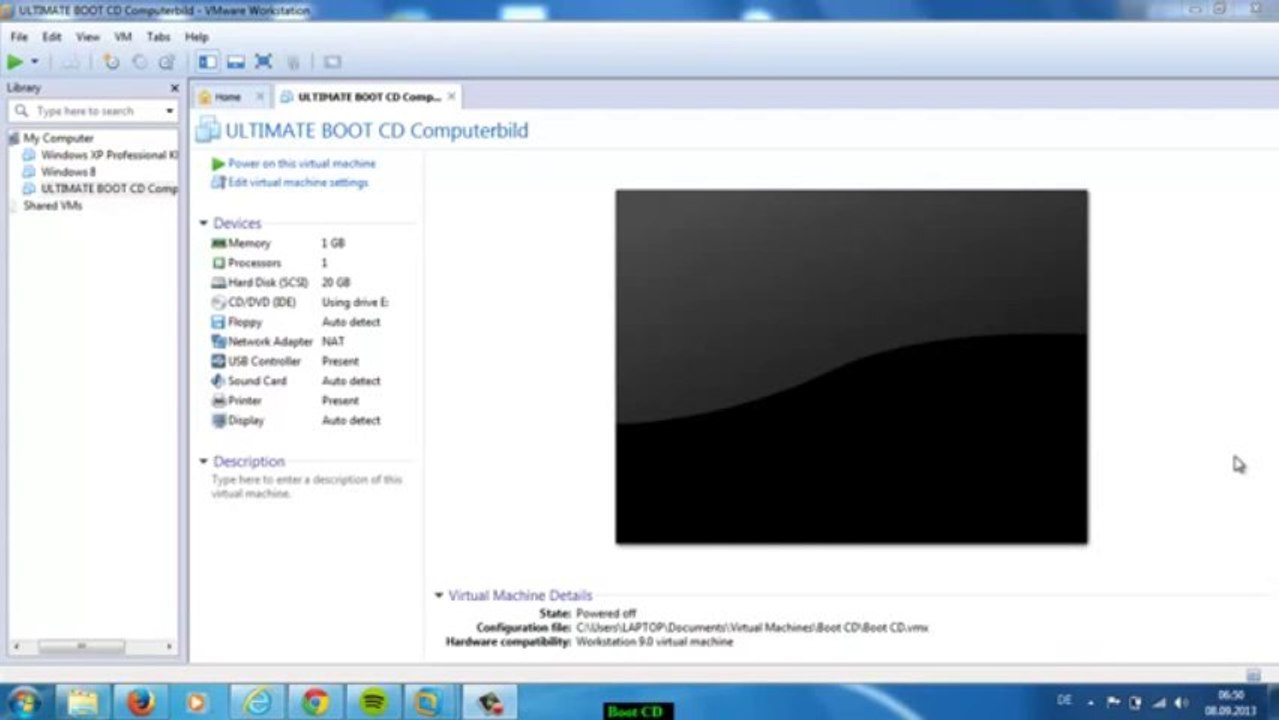The width and height of the screenshot is (1279, 720).
Task: Click the Floppy device icon
Action: [219, 322]
